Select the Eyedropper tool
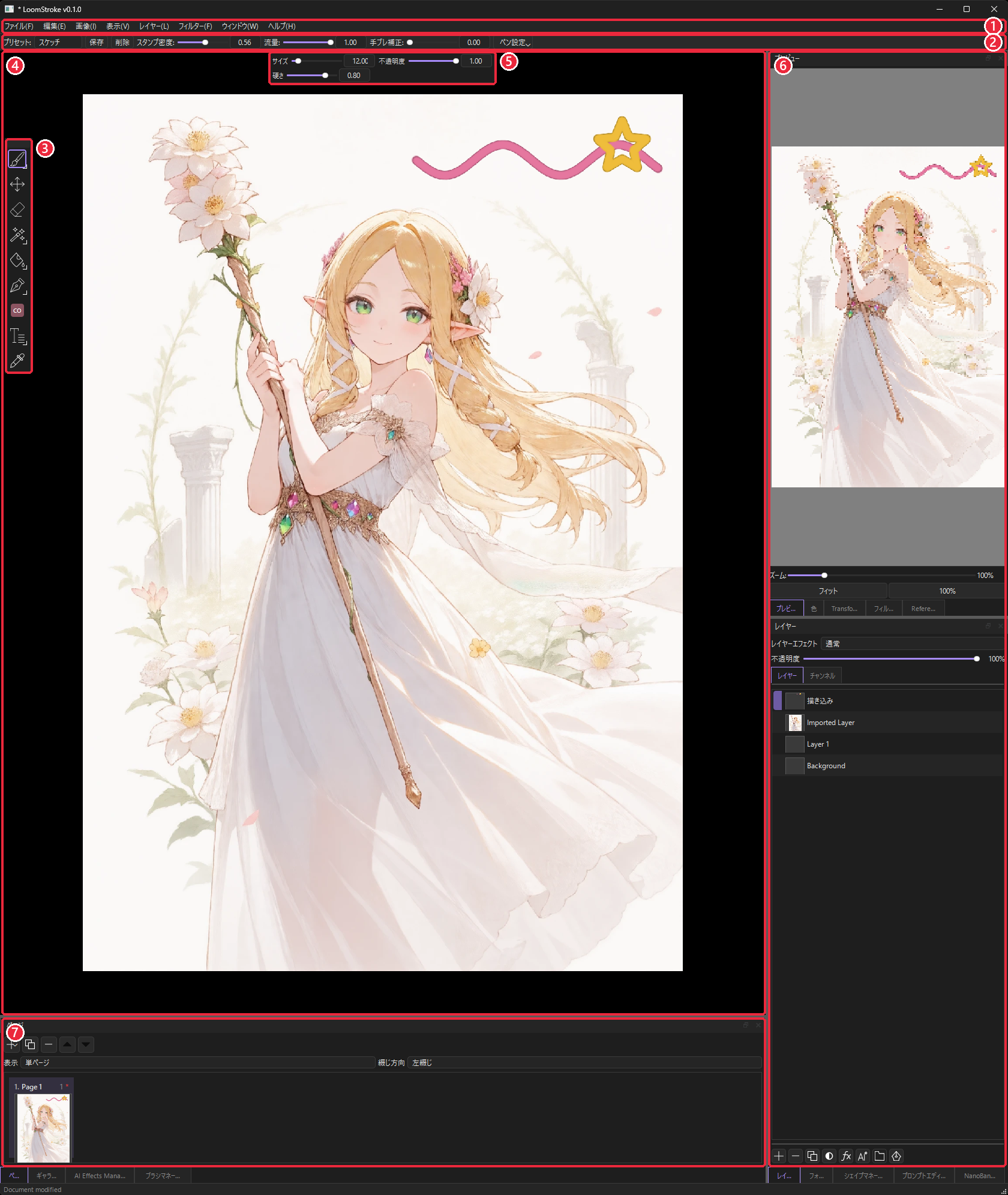Image resolution: width=1008 pixels, height=1195 pixels. point(17,361)
